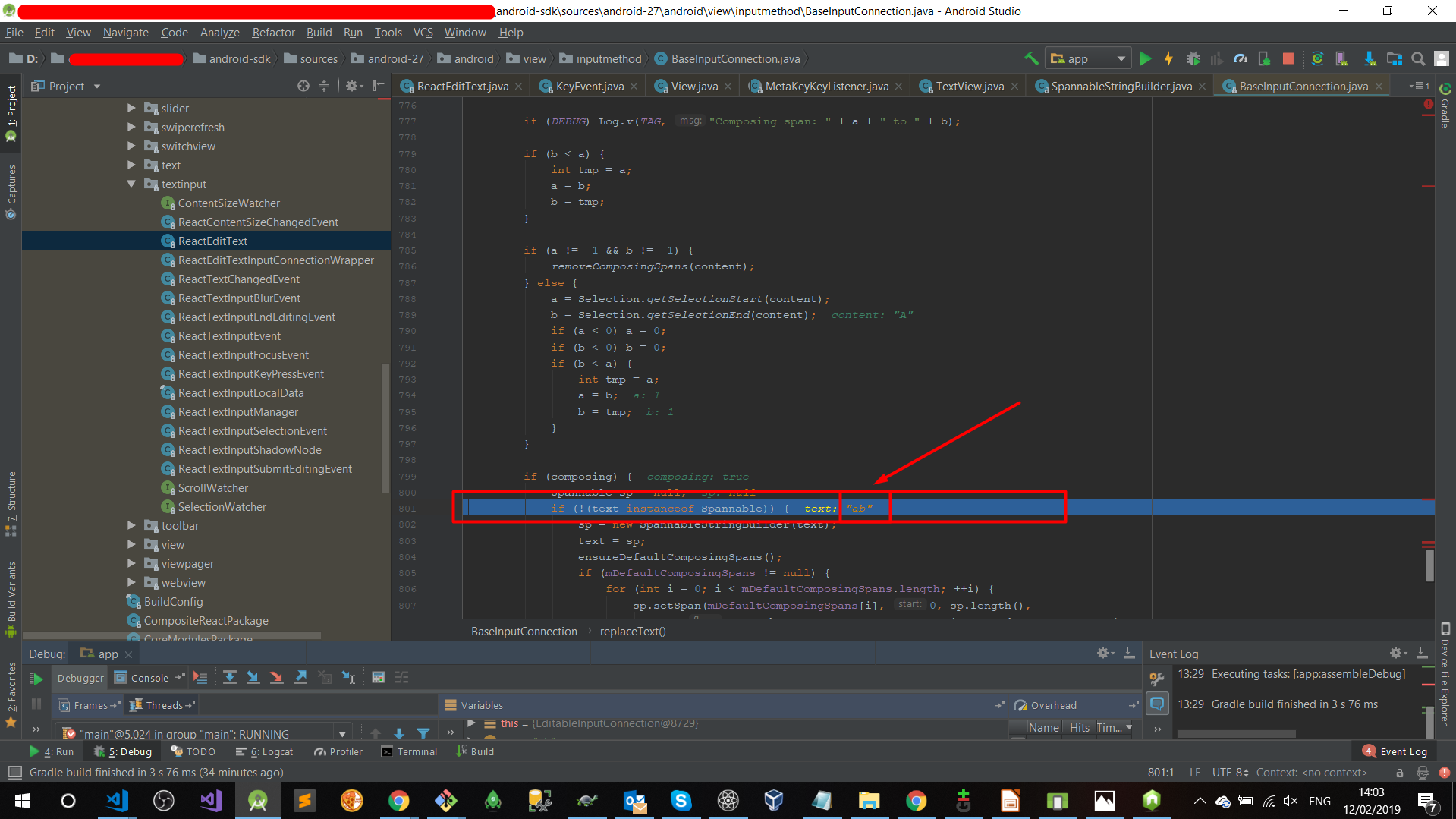
Task: Filter frames with funnel icon
Action: [x=423, y=733]
